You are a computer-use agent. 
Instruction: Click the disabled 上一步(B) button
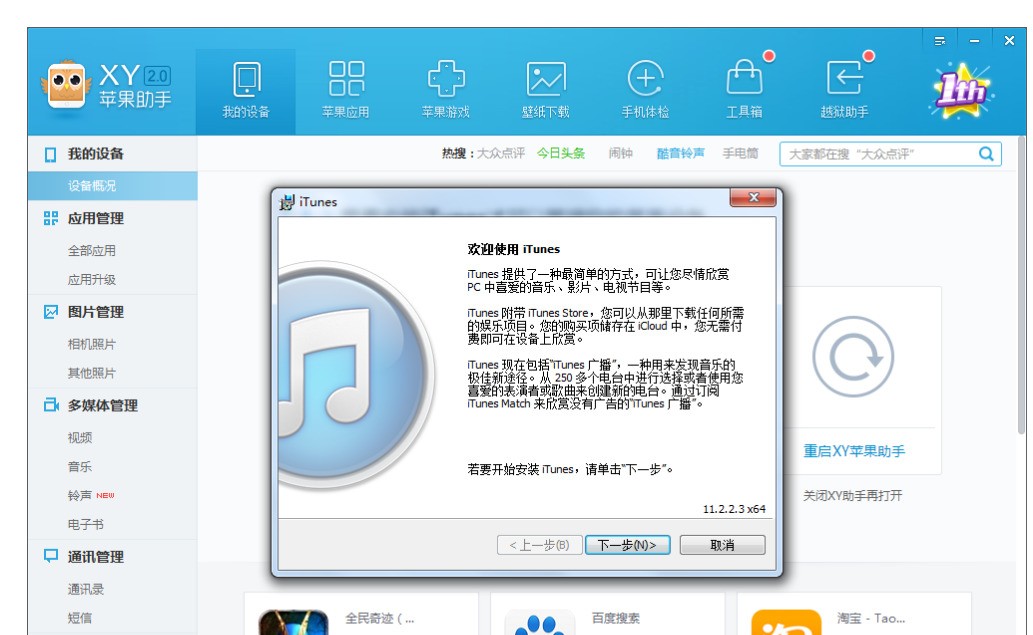click(x=540, y=545)
